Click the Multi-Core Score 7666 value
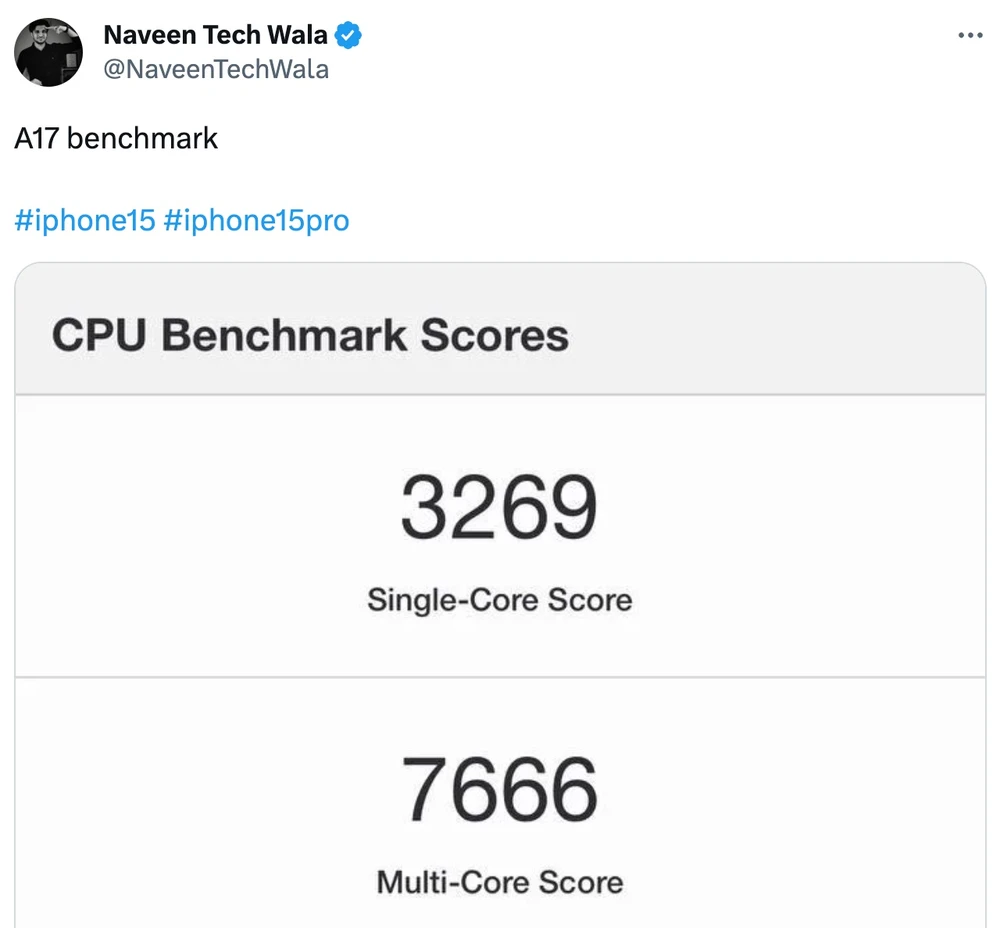The width and height of the screenshot is (1000, 928). tap(500, 787)
